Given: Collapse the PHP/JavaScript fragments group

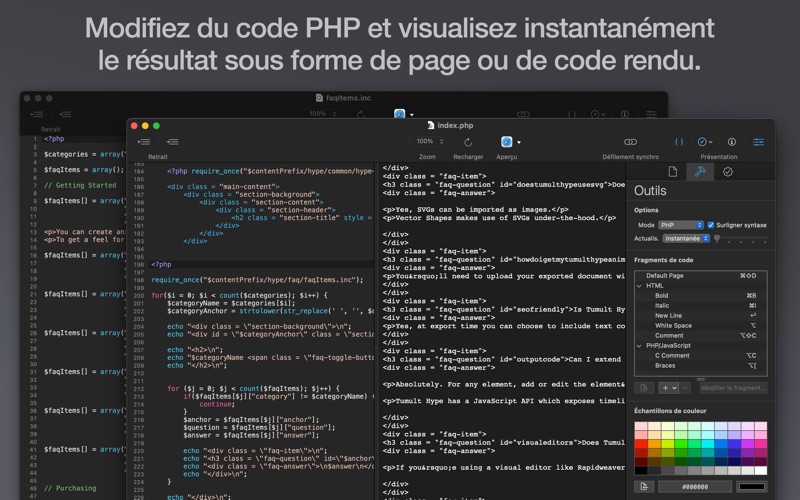Looking at the screenshot, I should point(639,345).
